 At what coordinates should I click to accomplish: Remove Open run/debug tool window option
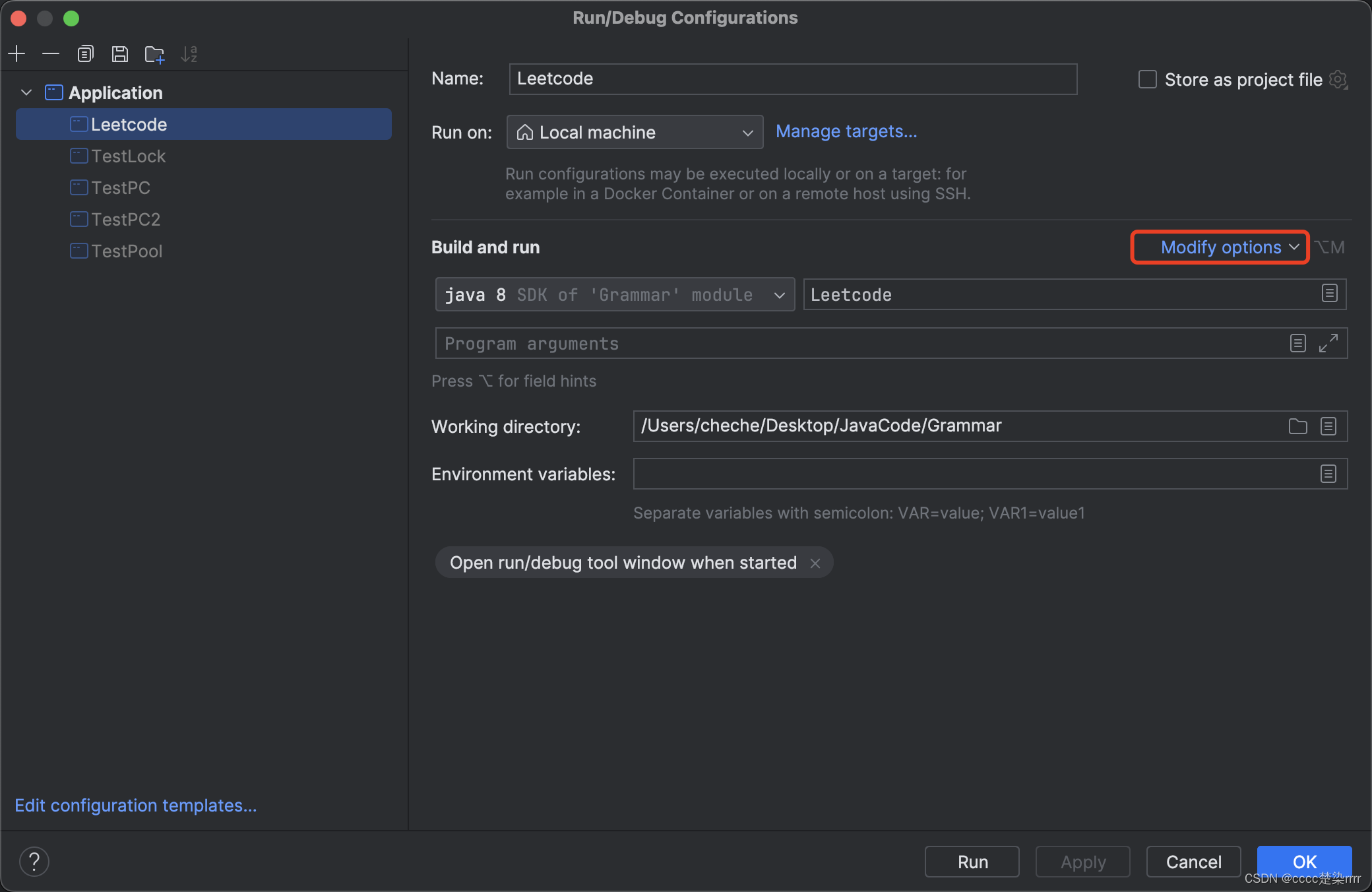click(x=815, y=563)
